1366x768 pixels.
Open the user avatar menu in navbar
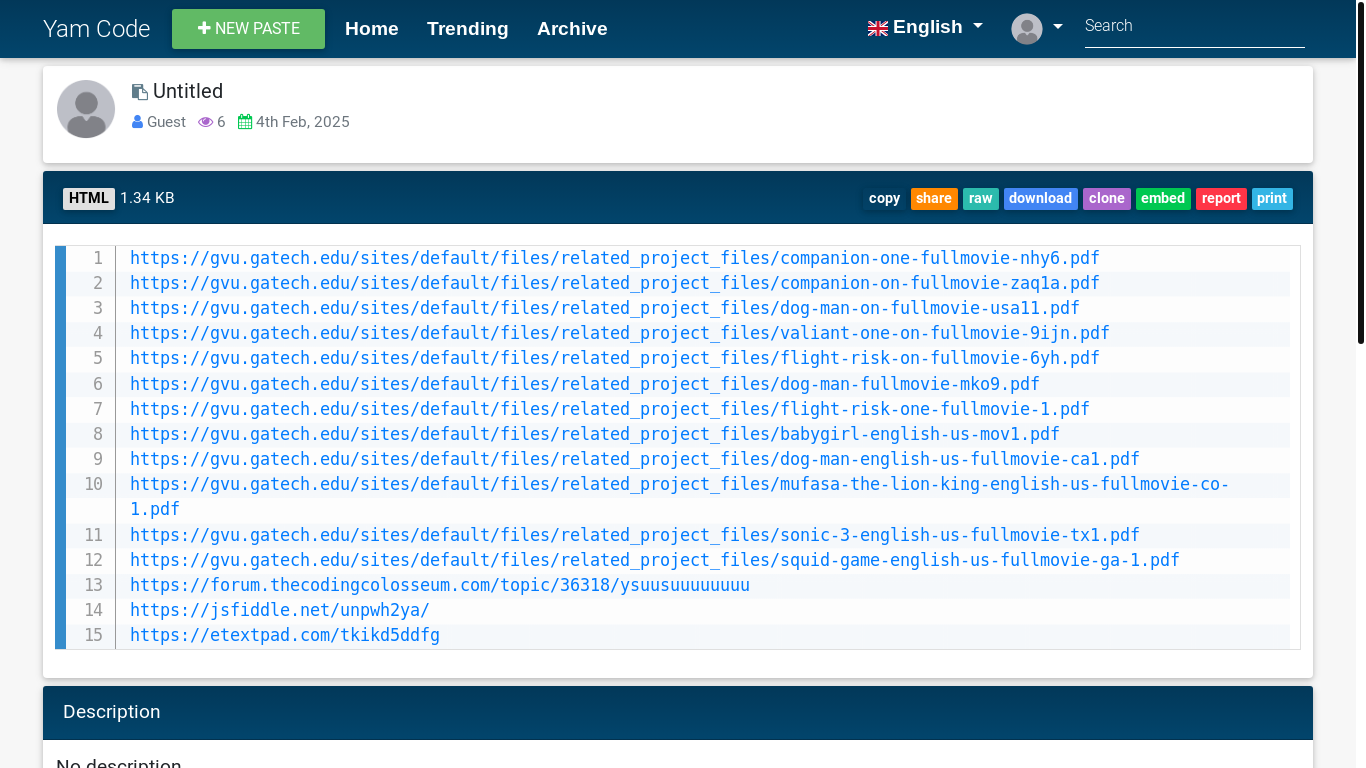tap(1037, 29)
